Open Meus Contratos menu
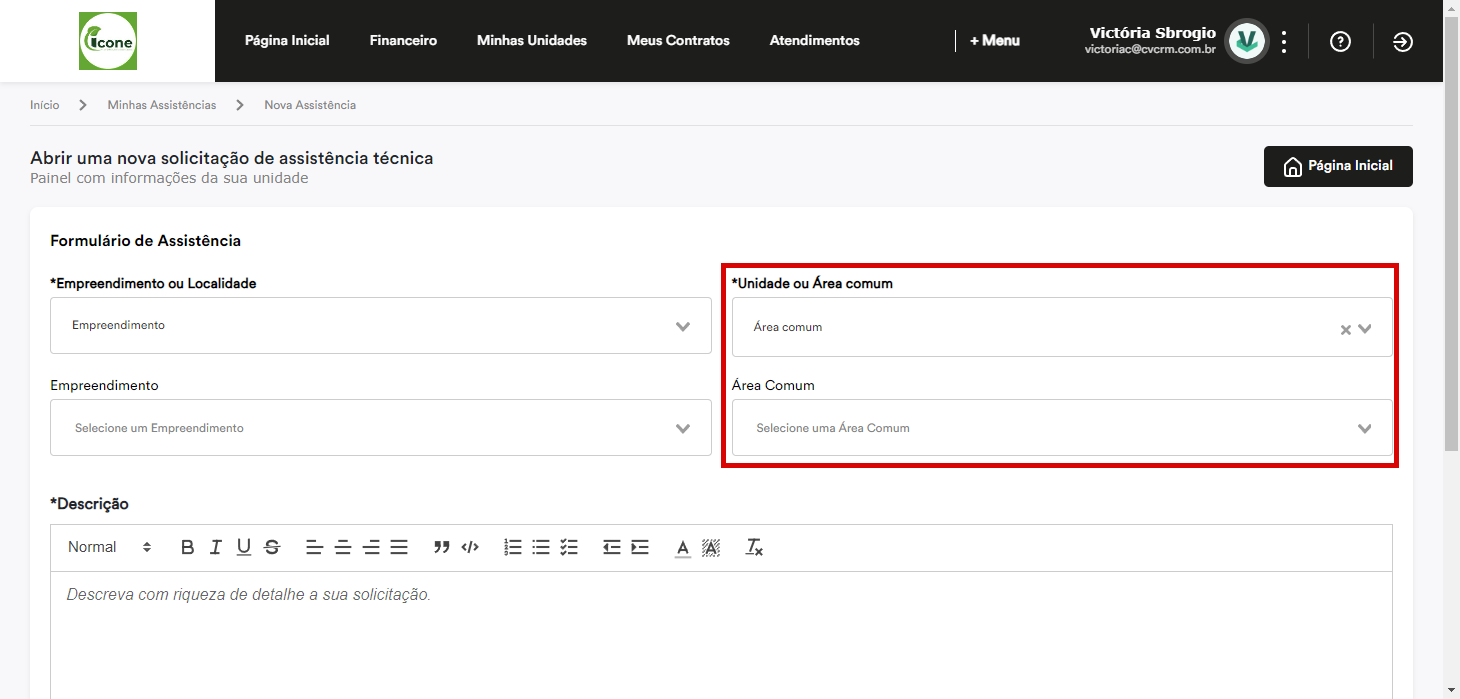Viewport: 1460px width, 699px height. (678, 41)
